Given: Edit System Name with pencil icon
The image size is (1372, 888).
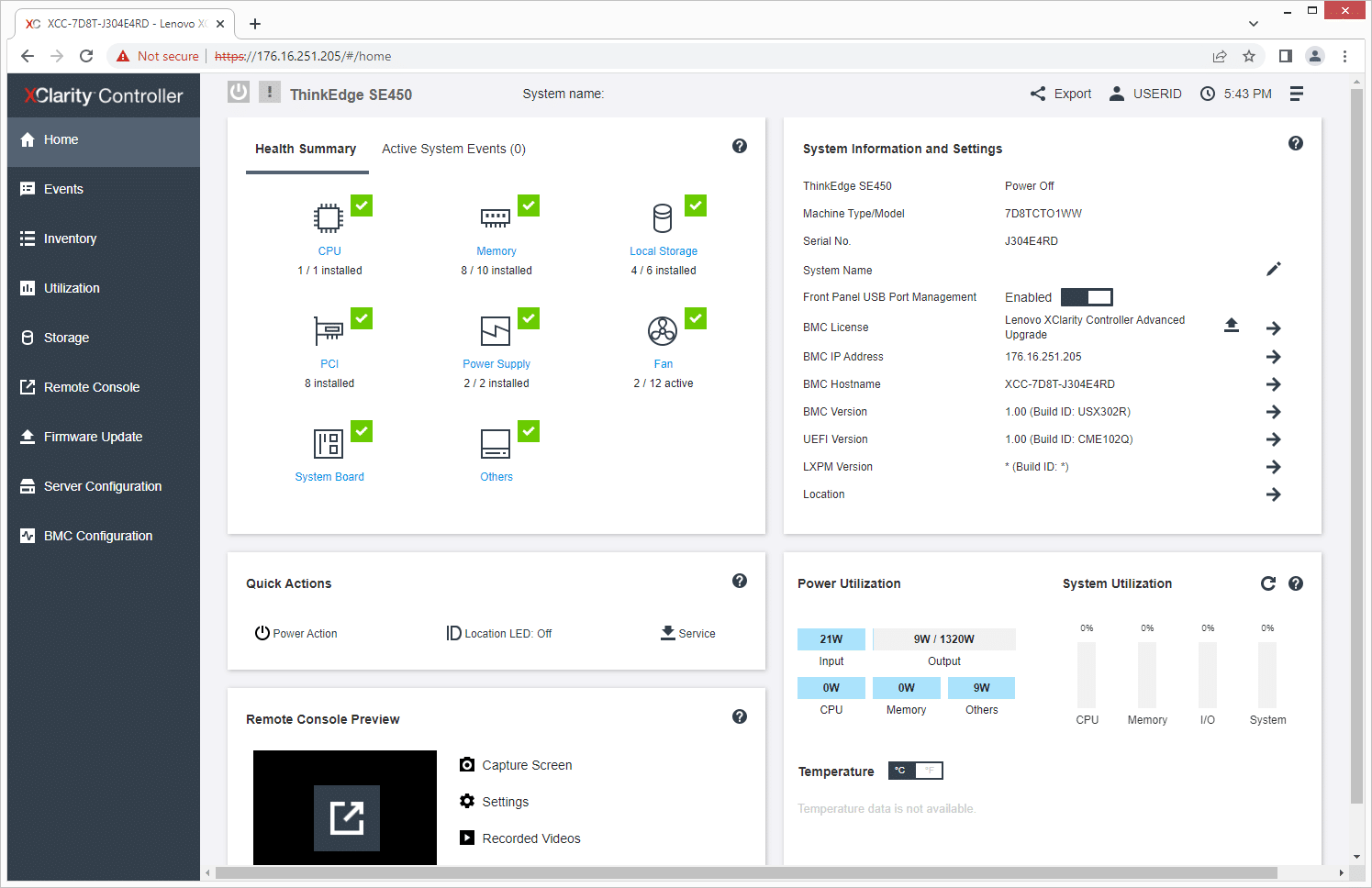Looking at the screenshot, I should click(x=1274, y=269).
